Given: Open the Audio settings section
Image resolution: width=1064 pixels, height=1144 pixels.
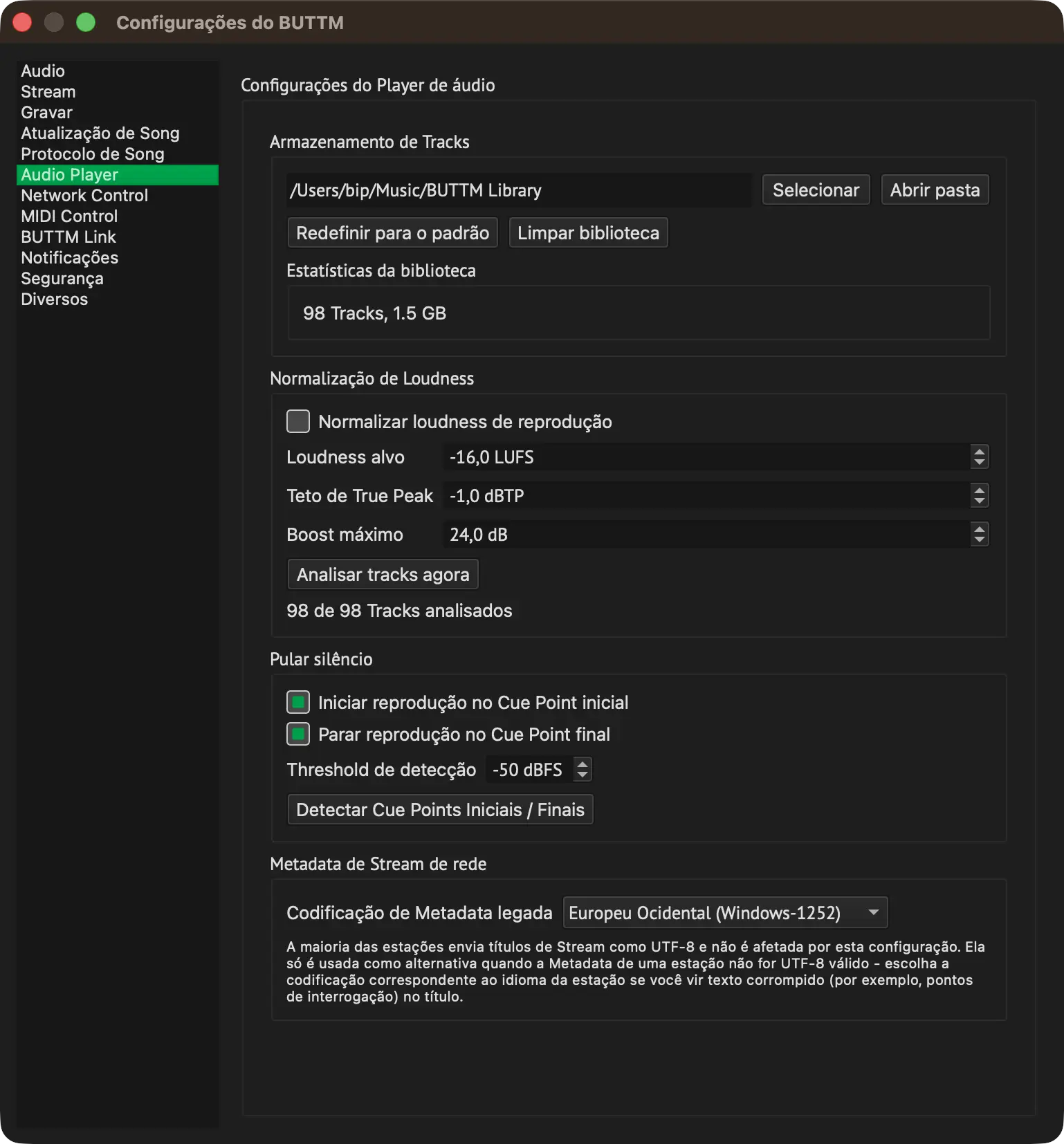Looking at the screenshot, I should [117, 71].
